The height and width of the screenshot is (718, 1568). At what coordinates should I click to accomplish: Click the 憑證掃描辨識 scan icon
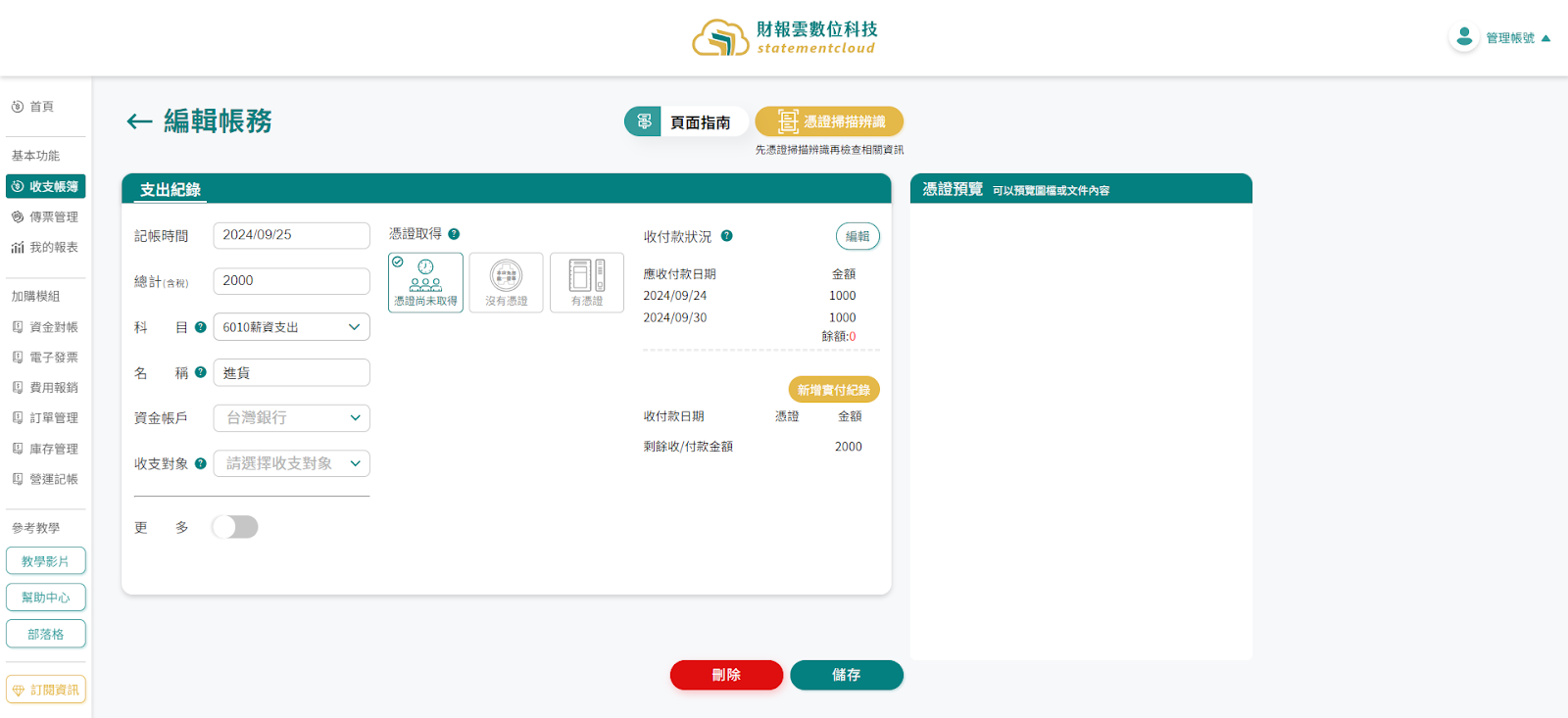coord(787,121)
